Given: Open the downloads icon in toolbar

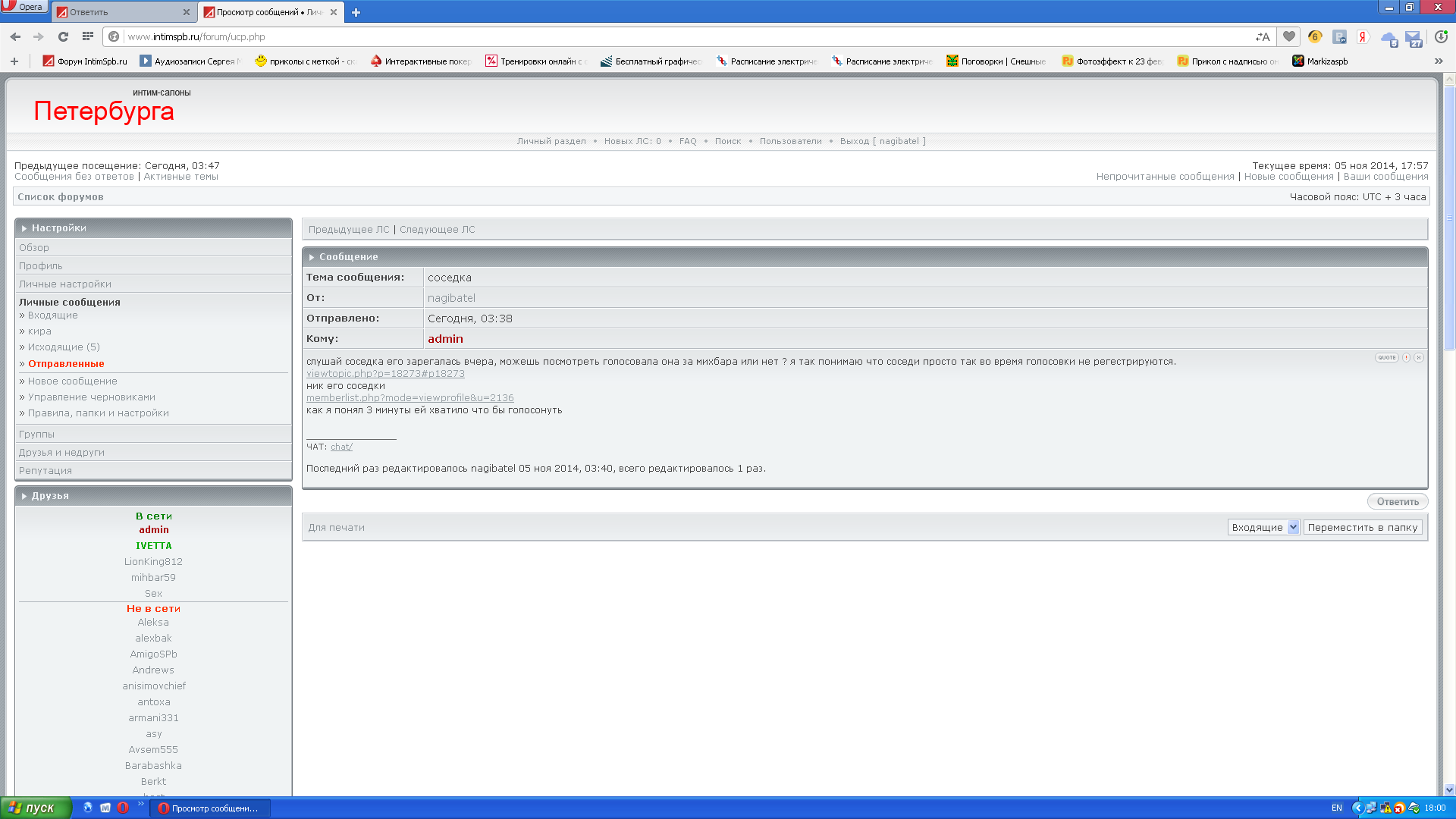Looking at the screenshot, I should 1441,36.
